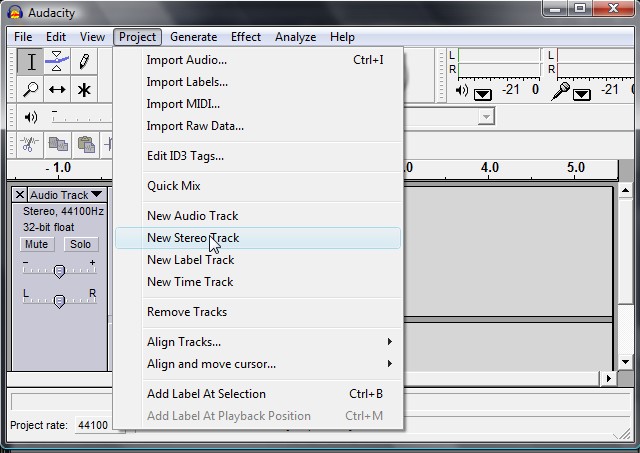Open the Generate menu
This screenshot has height=453, width=640.
point(193,37)
